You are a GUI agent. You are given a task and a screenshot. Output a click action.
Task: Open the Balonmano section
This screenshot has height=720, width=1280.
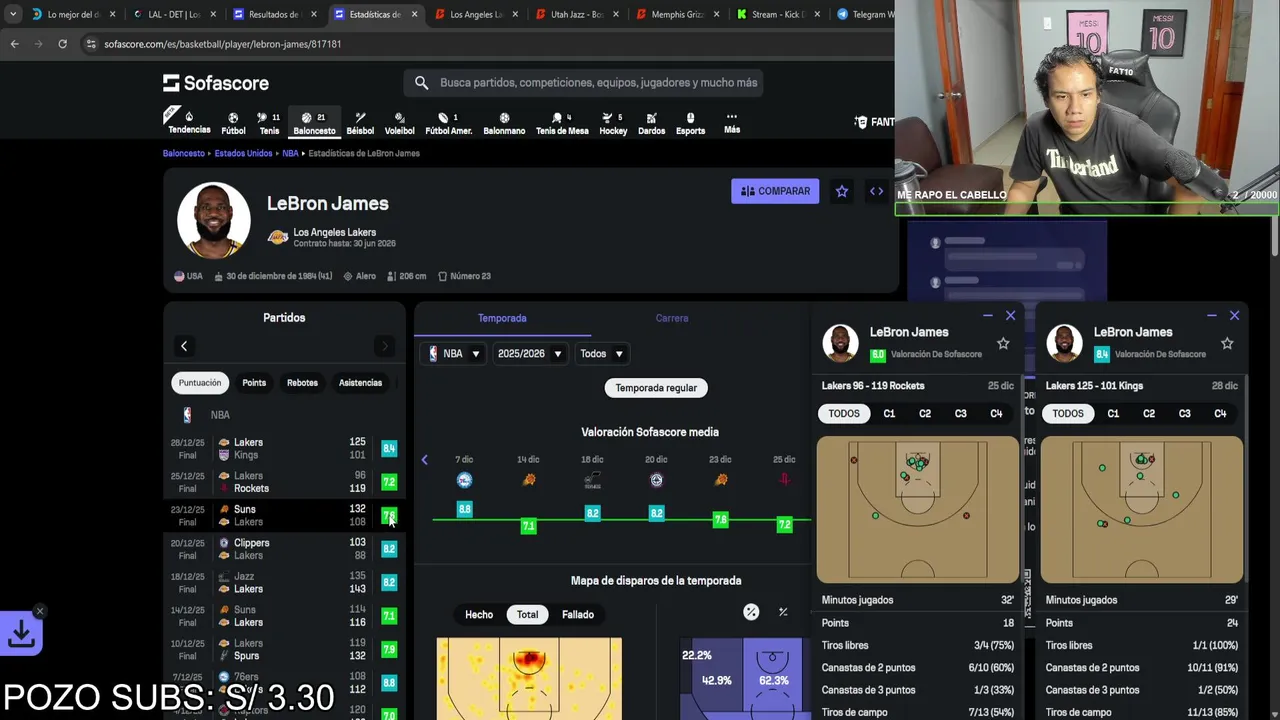[x=504, y=123]
